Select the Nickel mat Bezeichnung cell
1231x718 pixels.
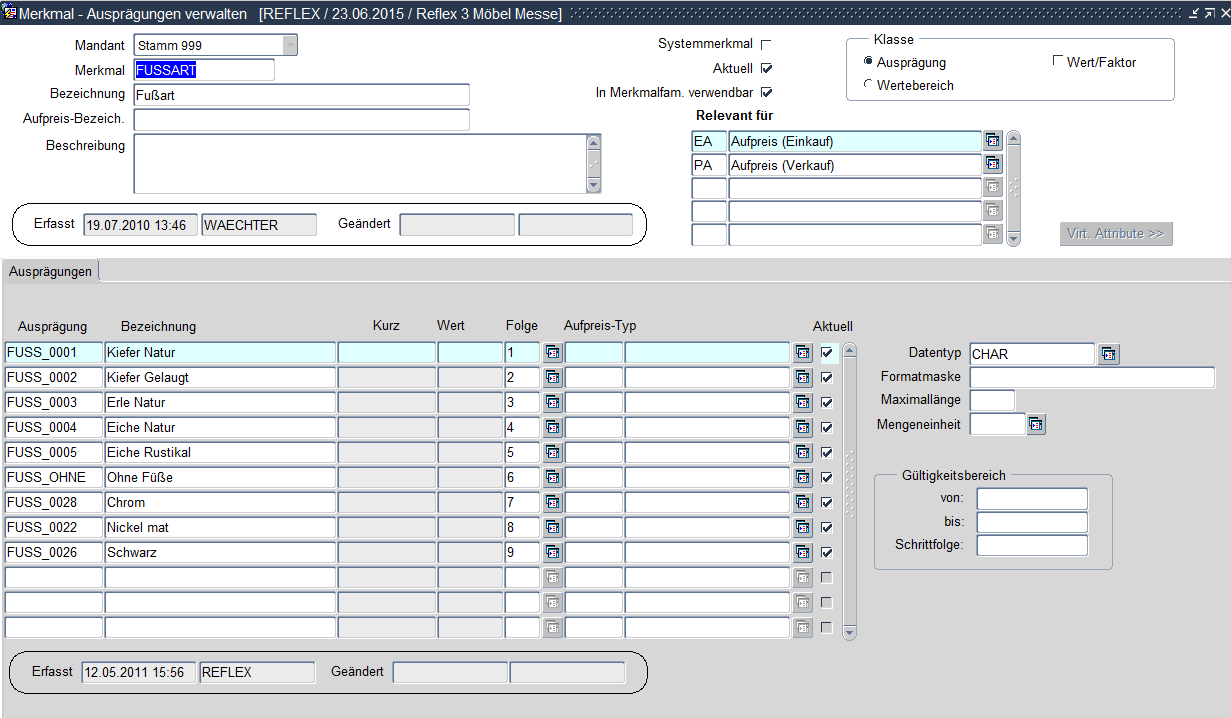click(x=220, y=527)
